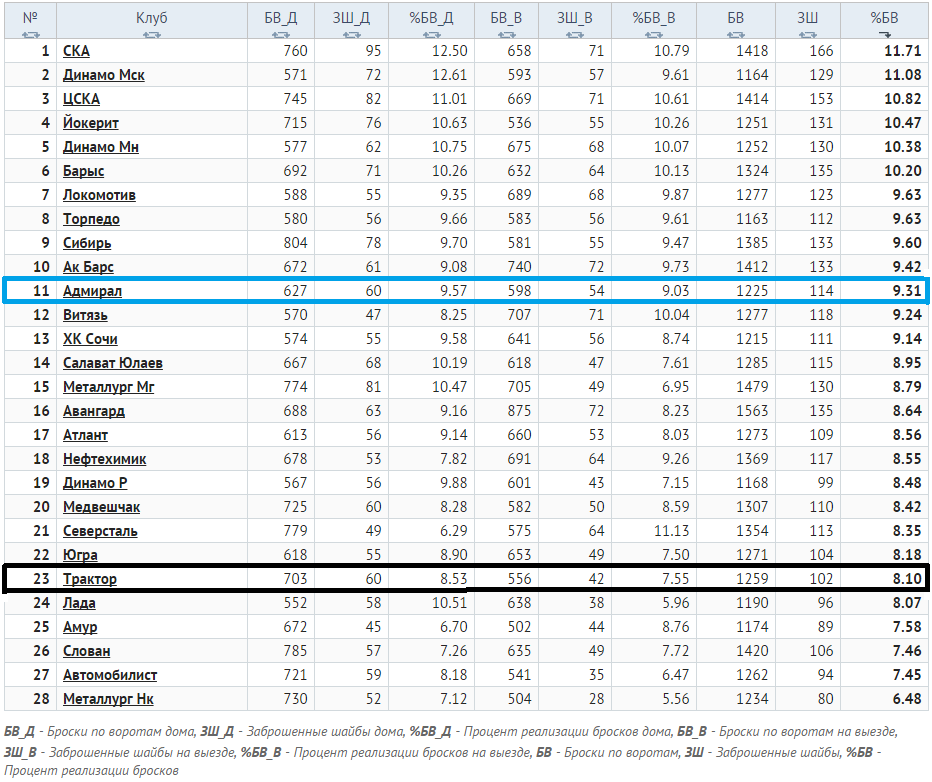Image resolution: width=932 pixels, height=782 pixels.
Task: Select the Слован link
Action: coord(87,651)
